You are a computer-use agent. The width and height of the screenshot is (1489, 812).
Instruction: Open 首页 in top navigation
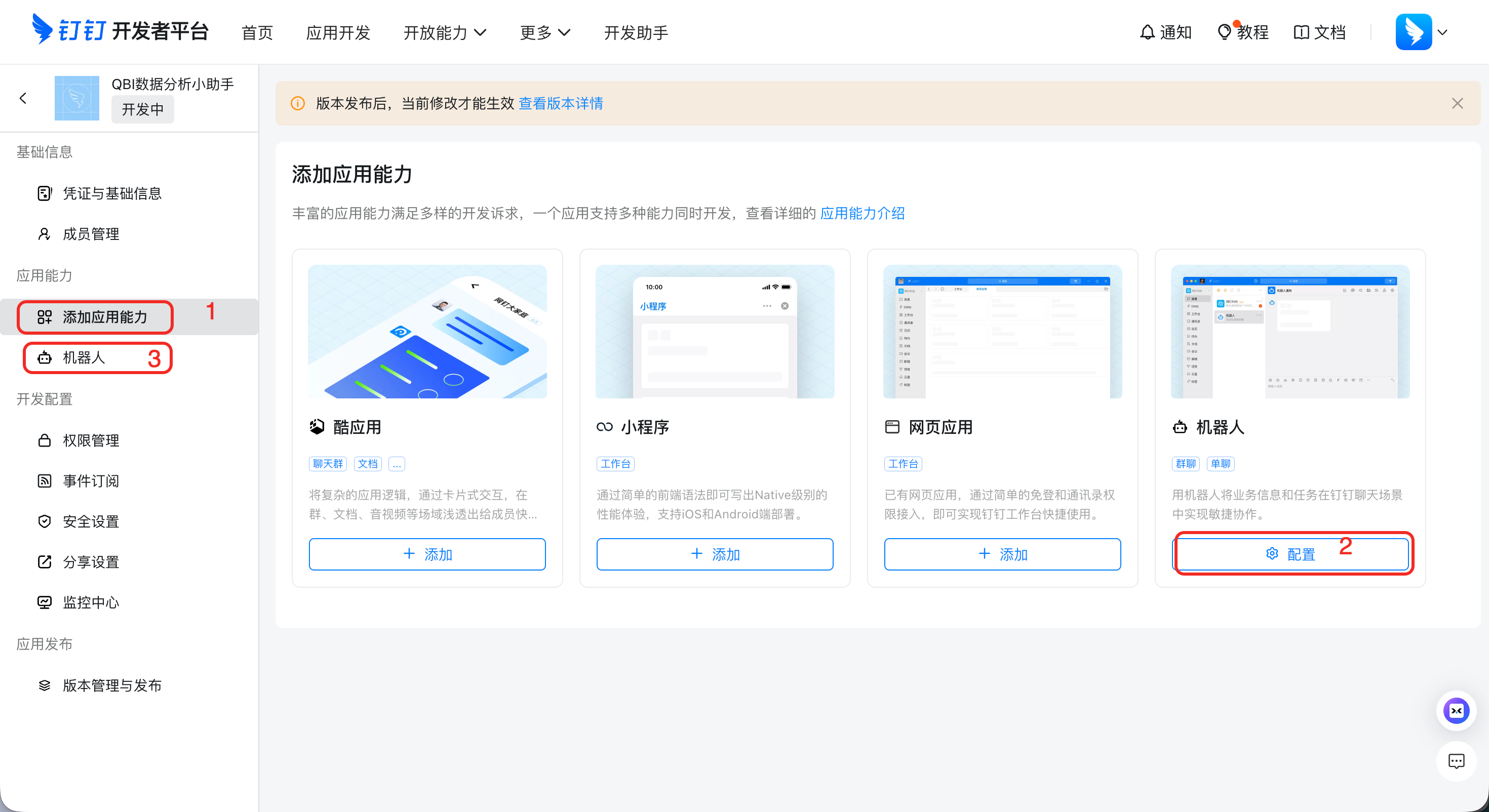257,32
